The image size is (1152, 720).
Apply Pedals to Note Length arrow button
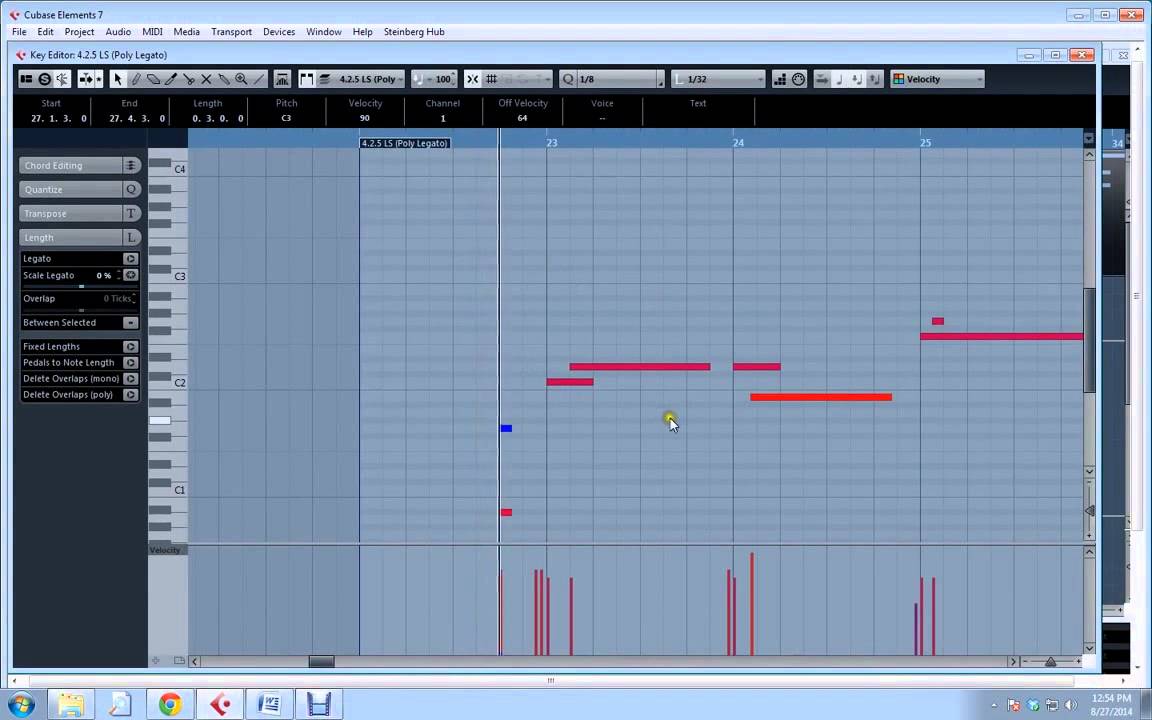point(130,362)
